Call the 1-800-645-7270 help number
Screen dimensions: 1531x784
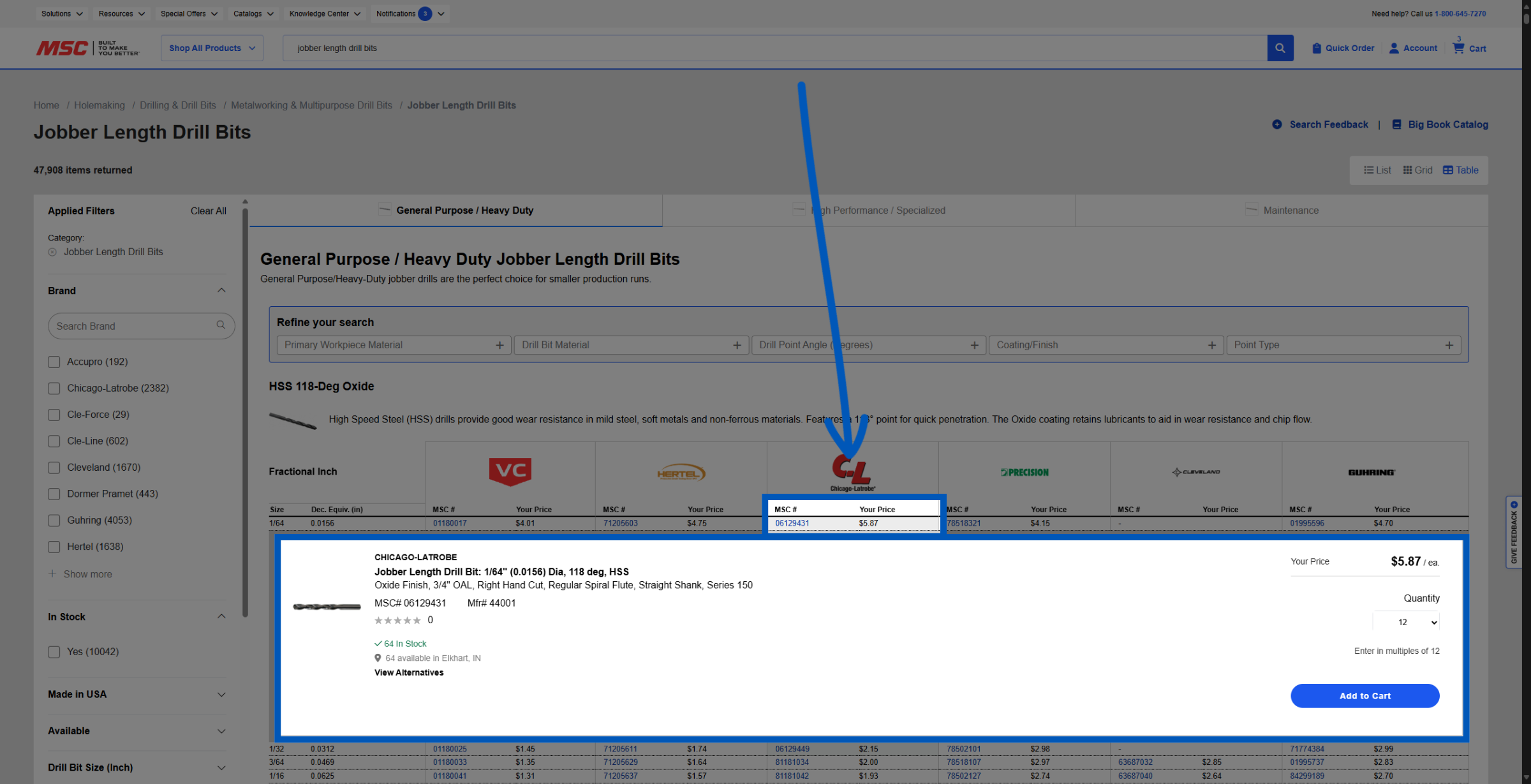(x=1460, y=13)
